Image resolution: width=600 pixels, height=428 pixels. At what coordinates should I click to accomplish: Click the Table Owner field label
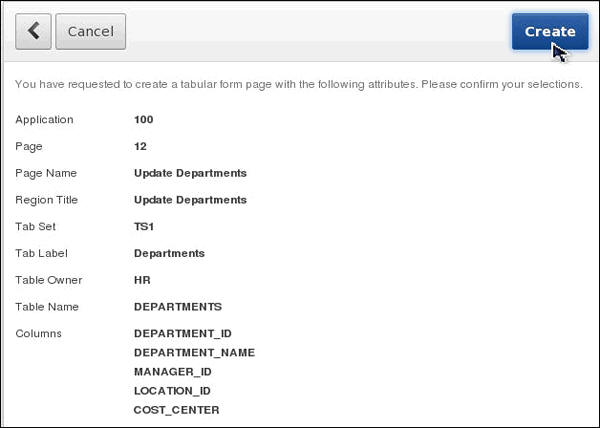(x=48, y=280)
